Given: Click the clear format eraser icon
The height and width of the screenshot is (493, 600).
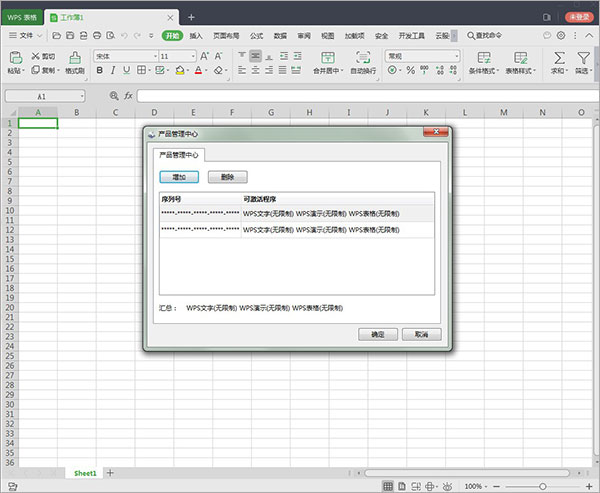Looking at the screenshot, I should (x=218, y=70).
